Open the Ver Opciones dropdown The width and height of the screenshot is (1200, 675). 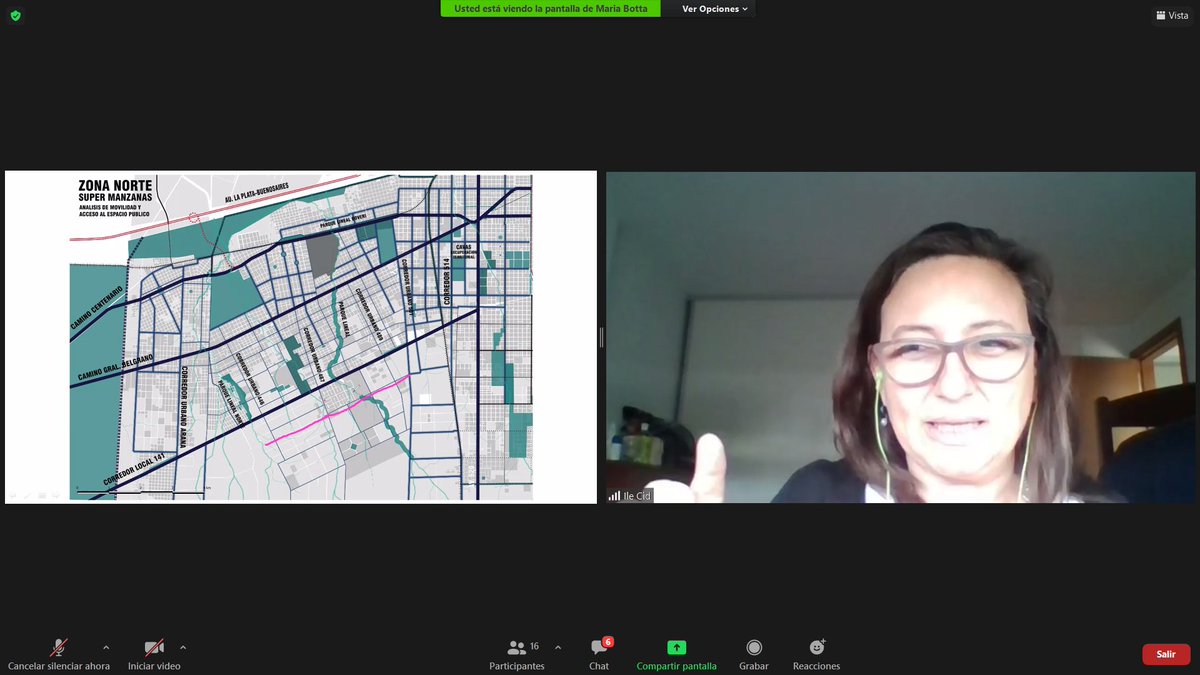tap(714, 9)
